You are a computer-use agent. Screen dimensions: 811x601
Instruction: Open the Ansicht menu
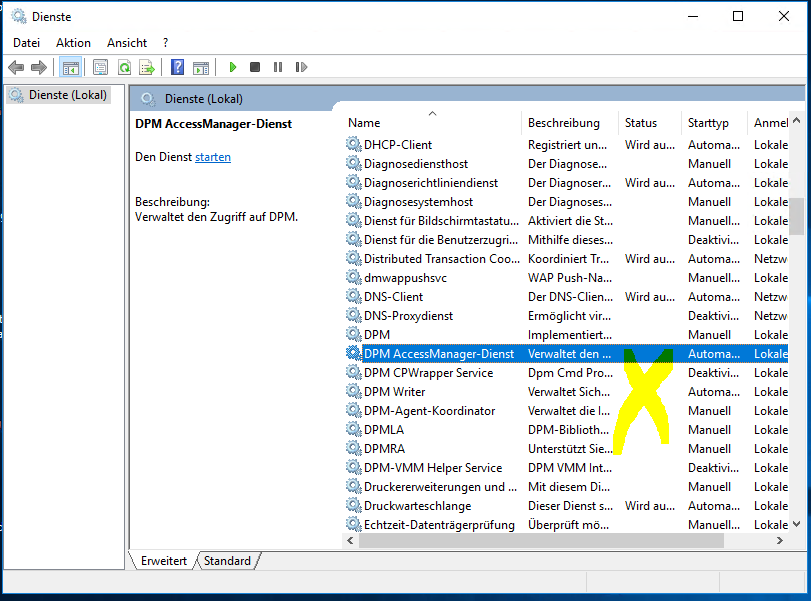pyautogui.click(x=127, y=43)
